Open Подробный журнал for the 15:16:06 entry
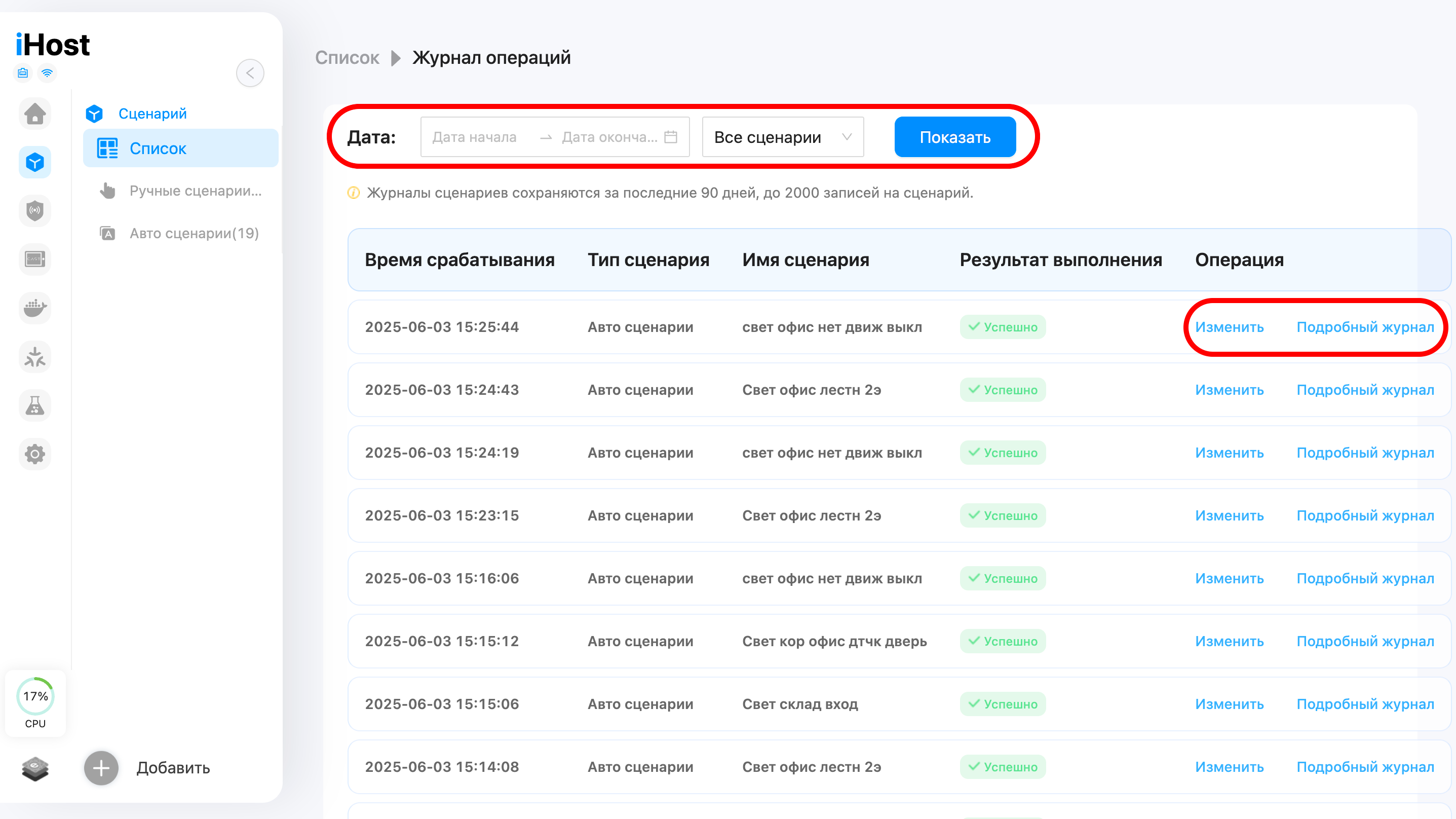The width and height of the screenshot is (1456, 819). coord(1365,579)
